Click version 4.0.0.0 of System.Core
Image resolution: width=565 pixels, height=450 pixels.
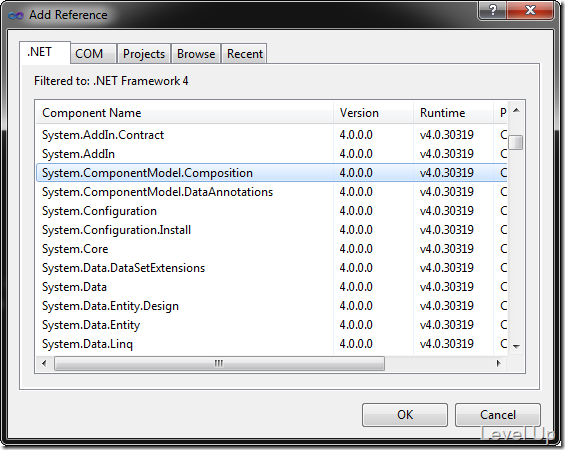pyautogui.click(x=356, y=249)
